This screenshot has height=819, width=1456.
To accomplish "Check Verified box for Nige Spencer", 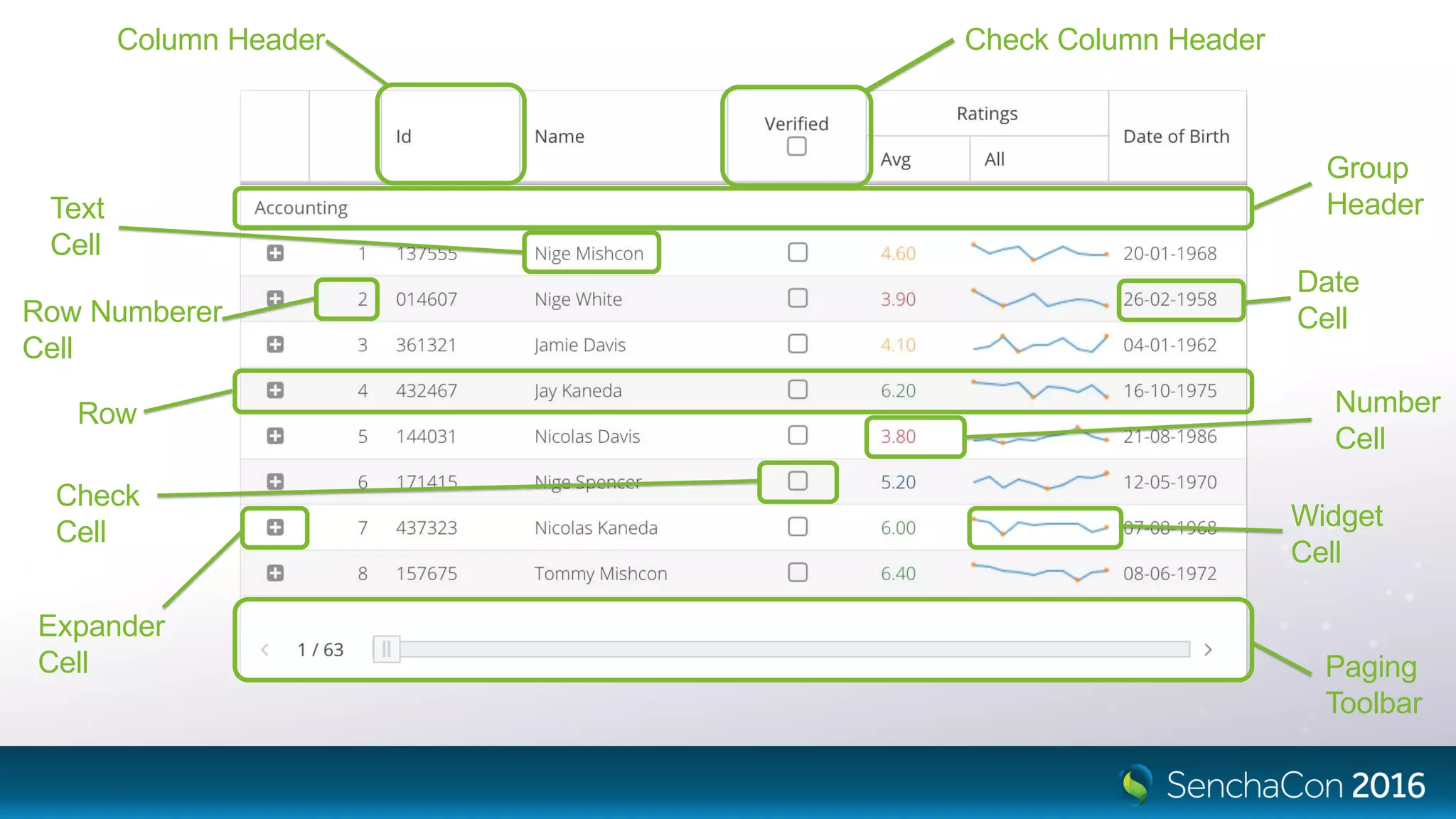I will [x=798, y=481].
